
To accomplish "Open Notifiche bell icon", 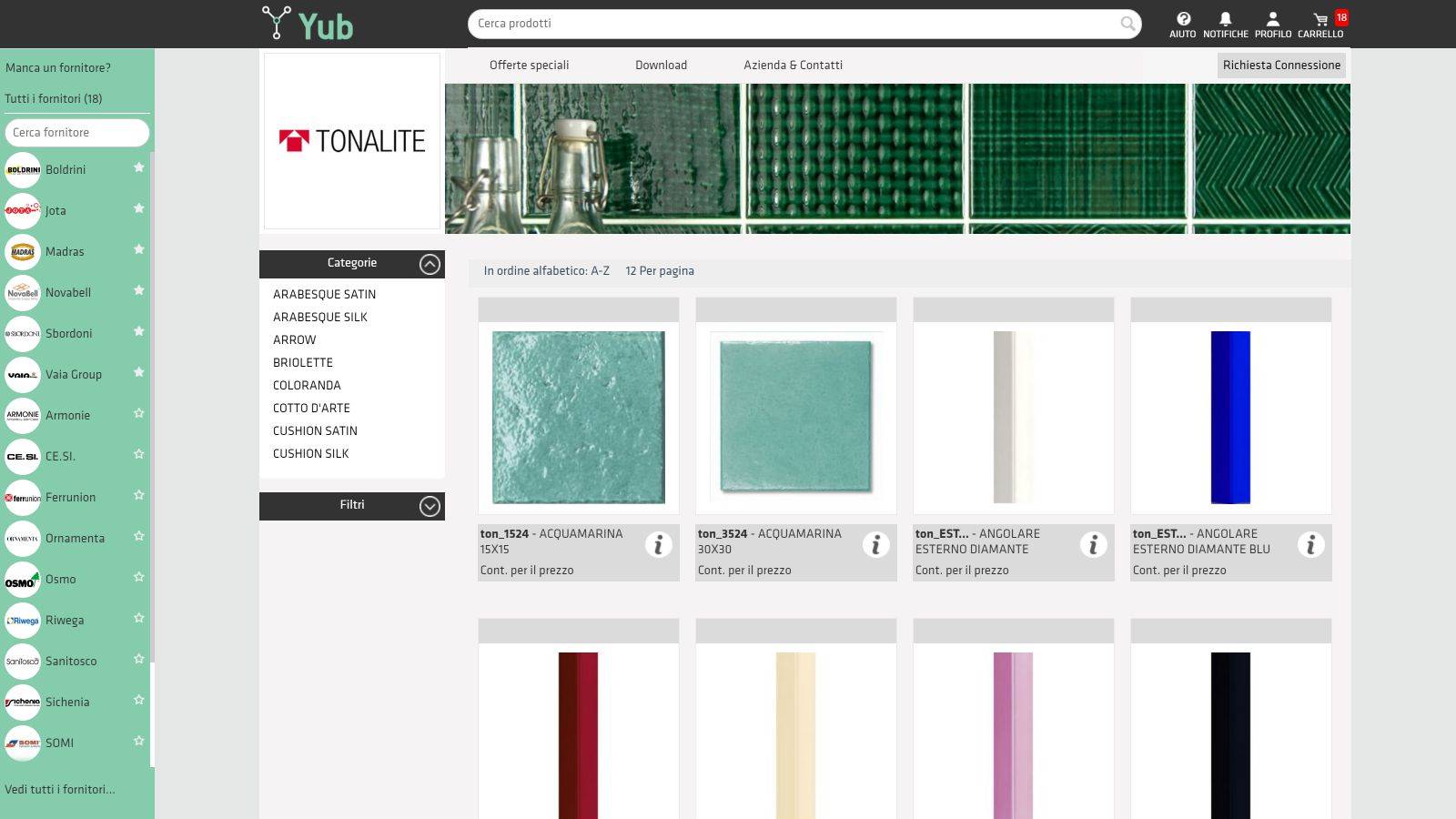I will [x=1225, y=25].
